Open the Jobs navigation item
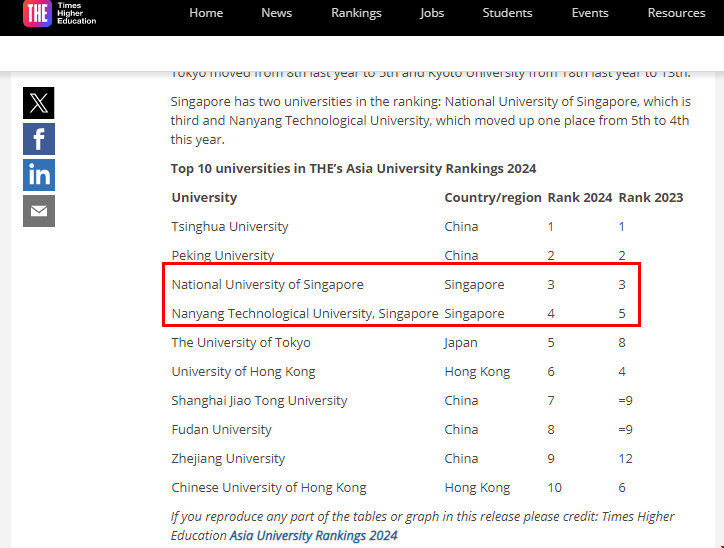The width and height of the screenshot is (724, 548). click(432, 13)
